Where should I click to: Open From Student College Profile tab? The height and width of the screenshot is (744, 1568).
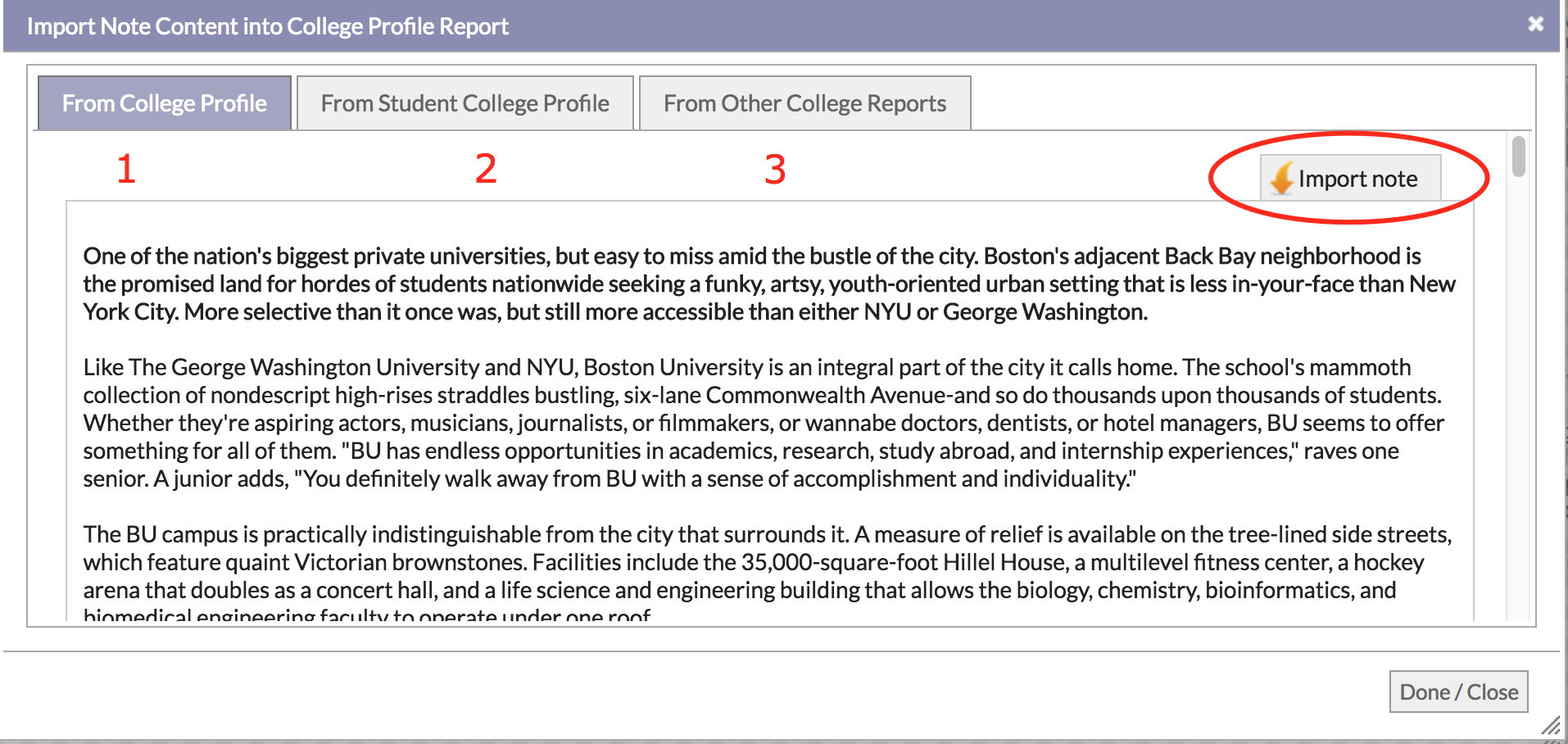tap(465, 103)
